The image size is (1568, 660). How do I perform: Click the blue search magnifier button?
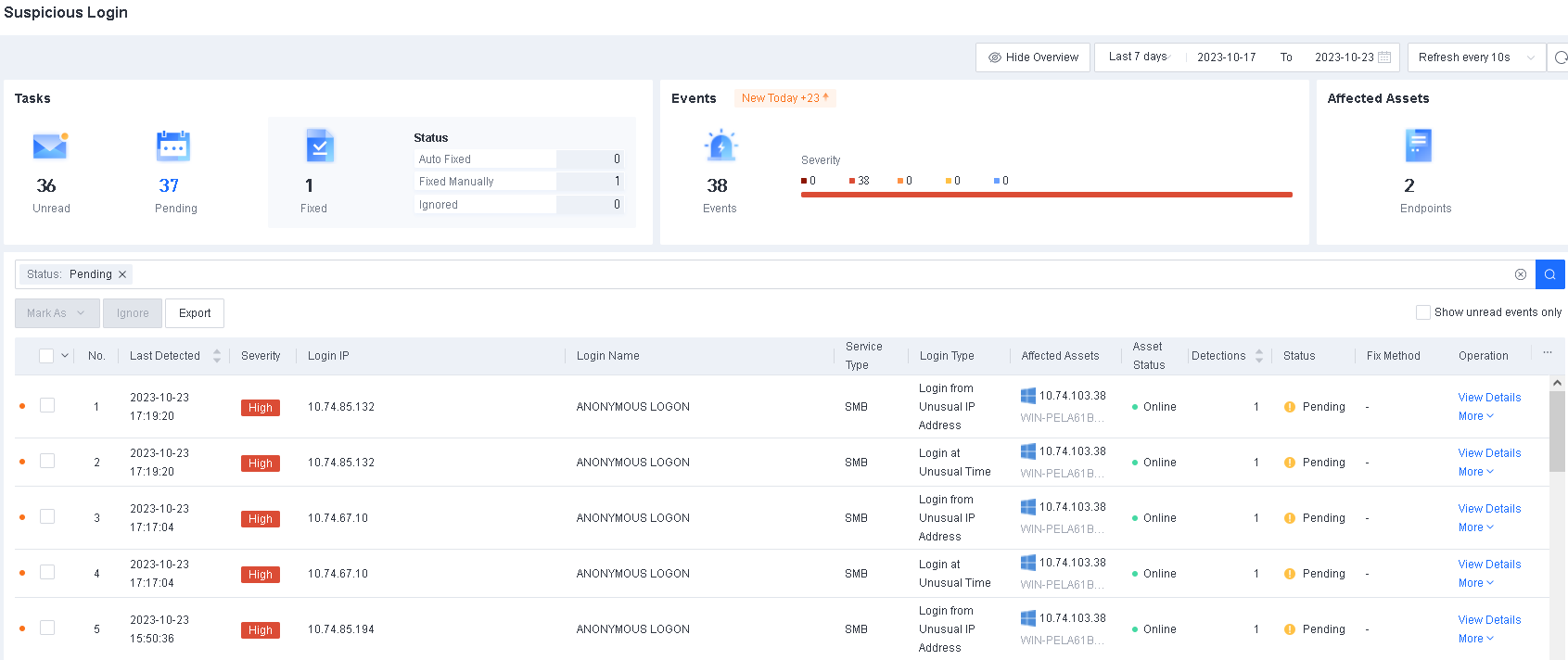(x=1549, y=274)
